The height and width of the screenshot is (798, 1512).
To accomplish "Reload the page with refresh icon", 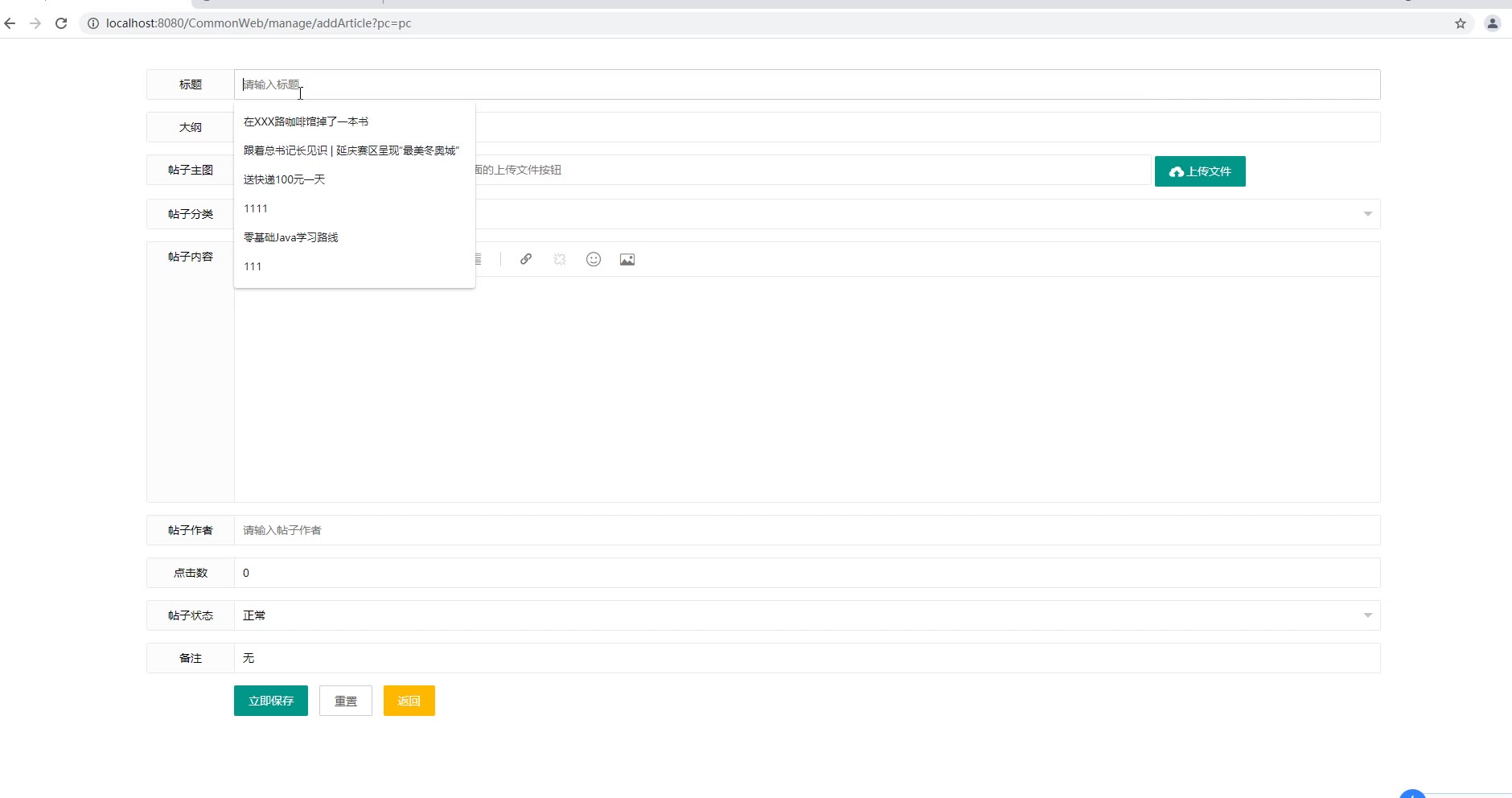I will click(x=61, y=23).
